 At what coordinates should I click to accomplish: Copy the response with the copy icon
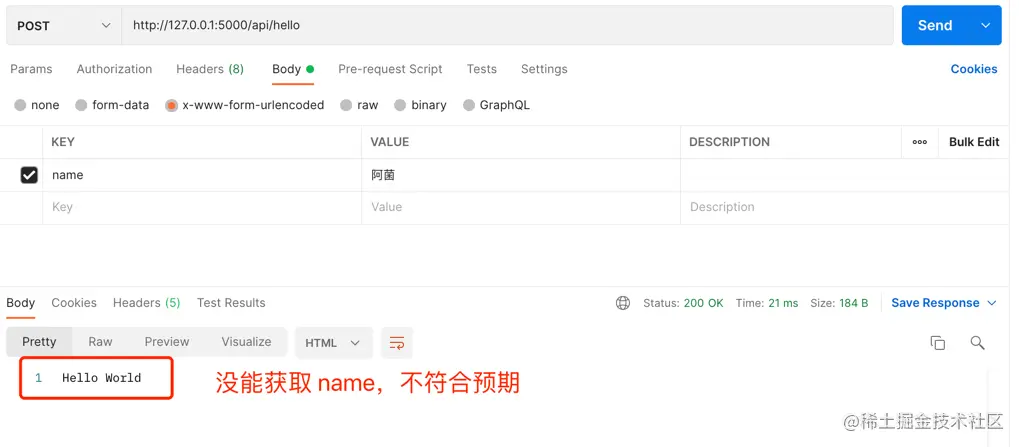[937, 343]
